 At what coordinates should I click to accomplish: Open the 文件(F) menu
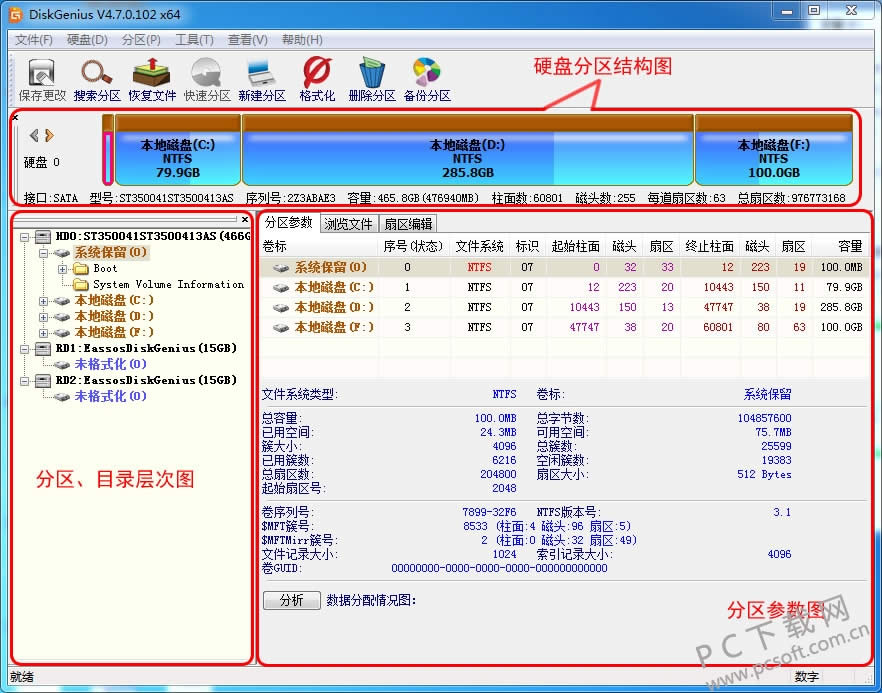pos(34,40)
